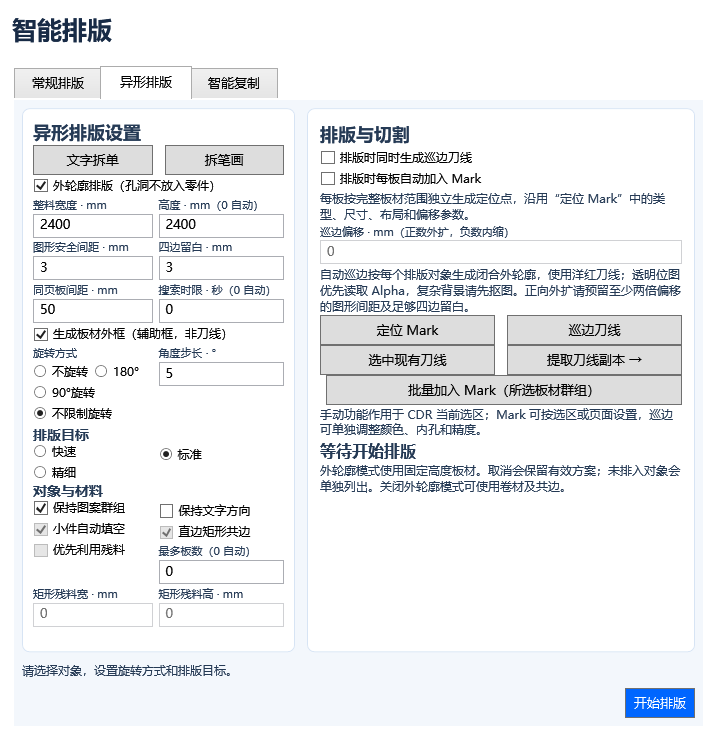Click the 请选择对象 status message
Viewport: 717px width, 740px height.
click(127, 671)
